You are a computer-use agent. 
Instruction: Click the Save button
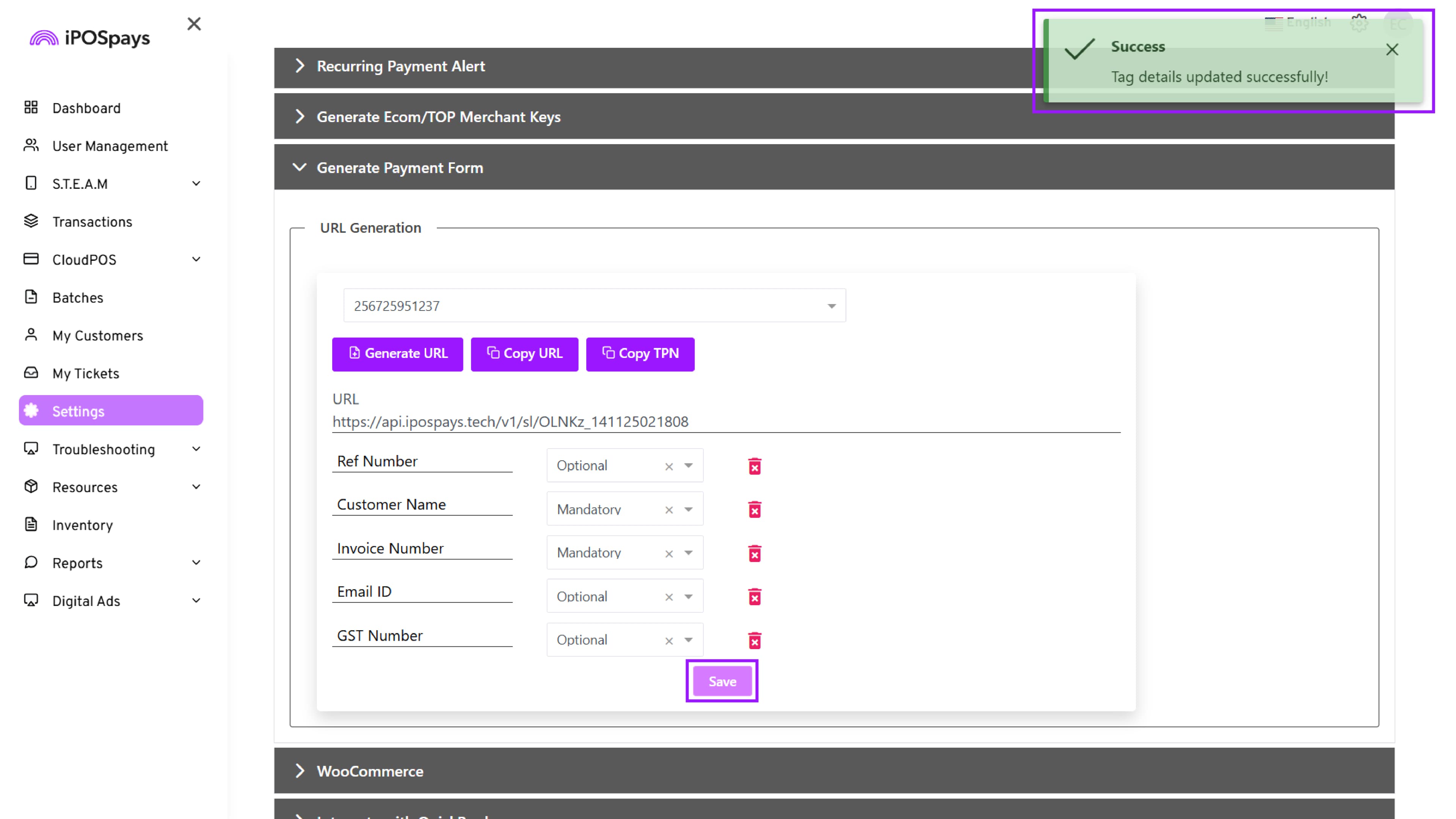[722, 681]
